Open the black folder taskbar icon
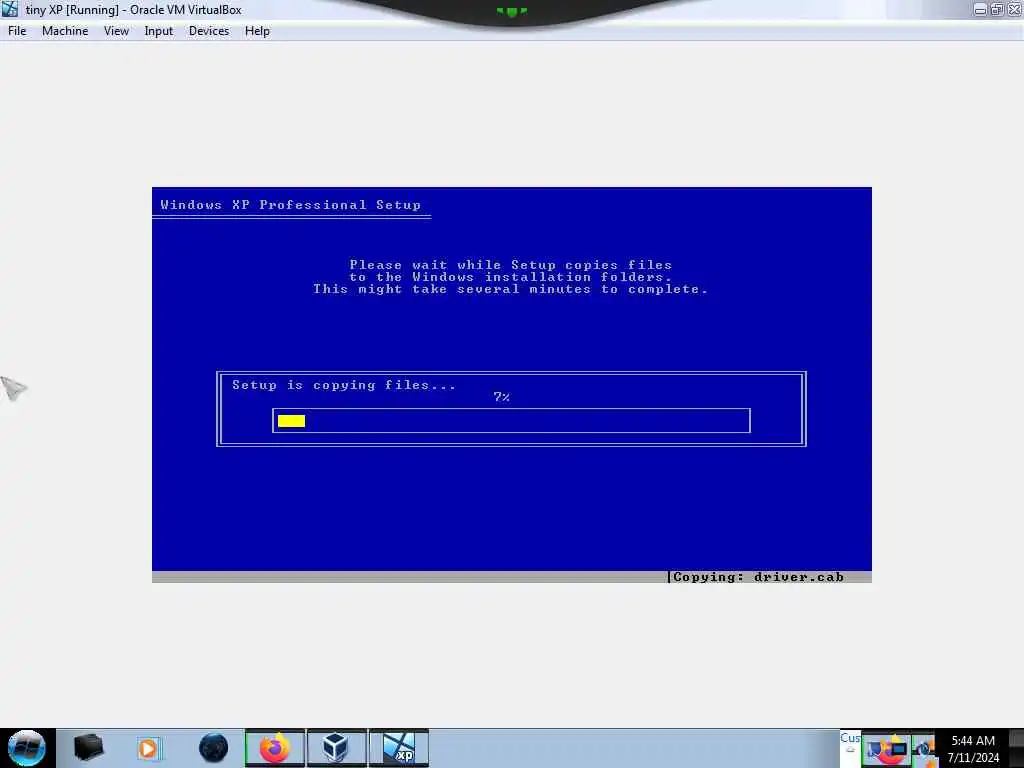The width and height of the screenshot is (1024, 768). (89, 748)
